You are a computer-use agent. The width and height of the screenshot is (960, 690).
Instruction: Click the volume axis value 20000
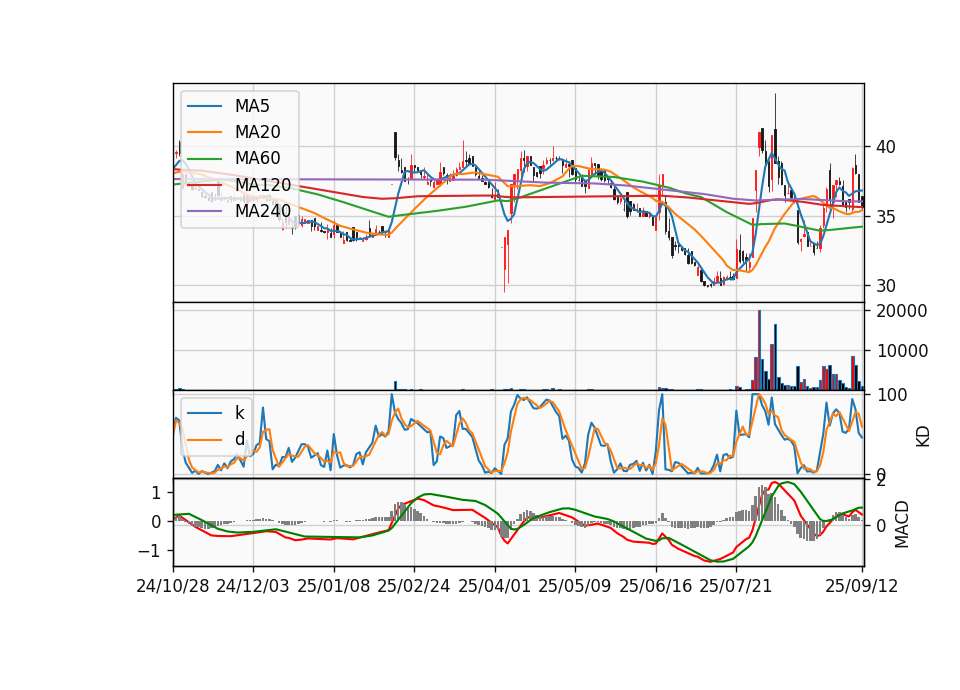tap(902, 311)
